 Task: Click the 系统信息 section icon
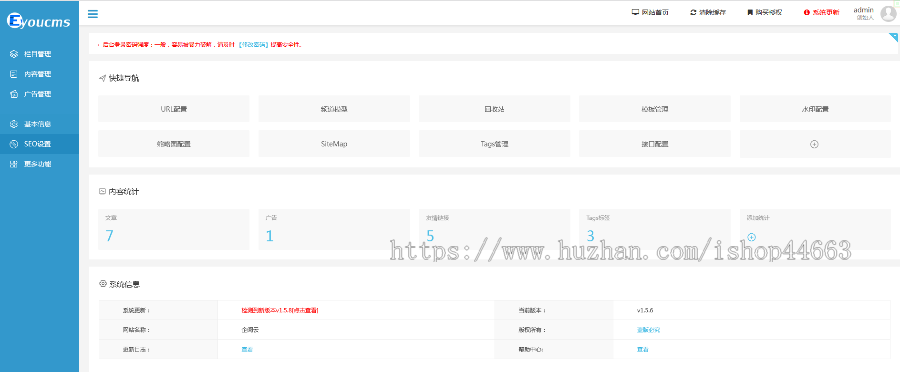pyautogui.click(x=103, y=284)
